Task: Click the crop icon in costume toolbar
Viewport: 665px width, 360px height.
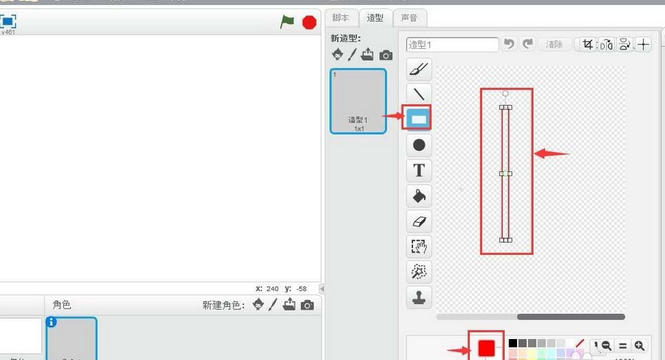Action: [588, 45]
